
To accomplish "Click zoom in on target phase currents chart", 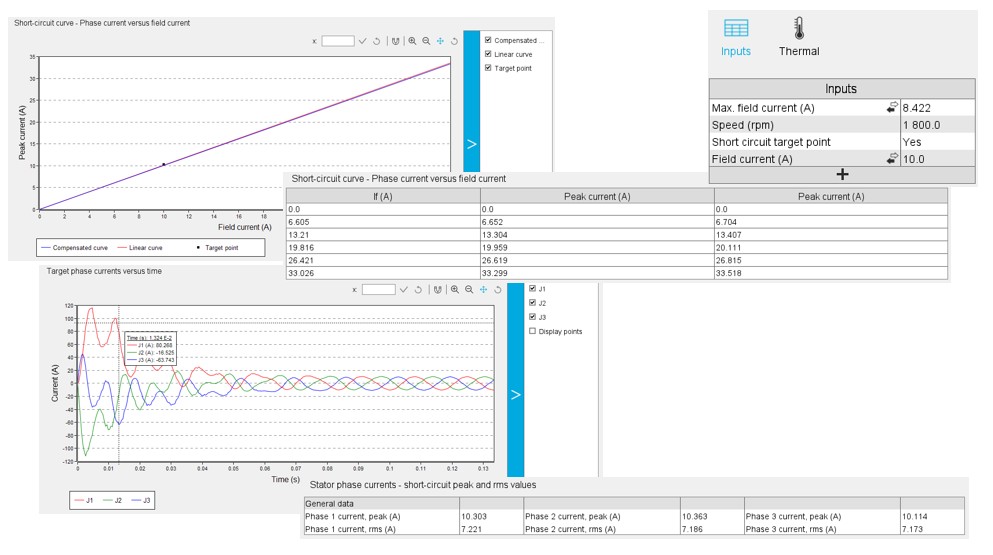I will click(455, 289).
